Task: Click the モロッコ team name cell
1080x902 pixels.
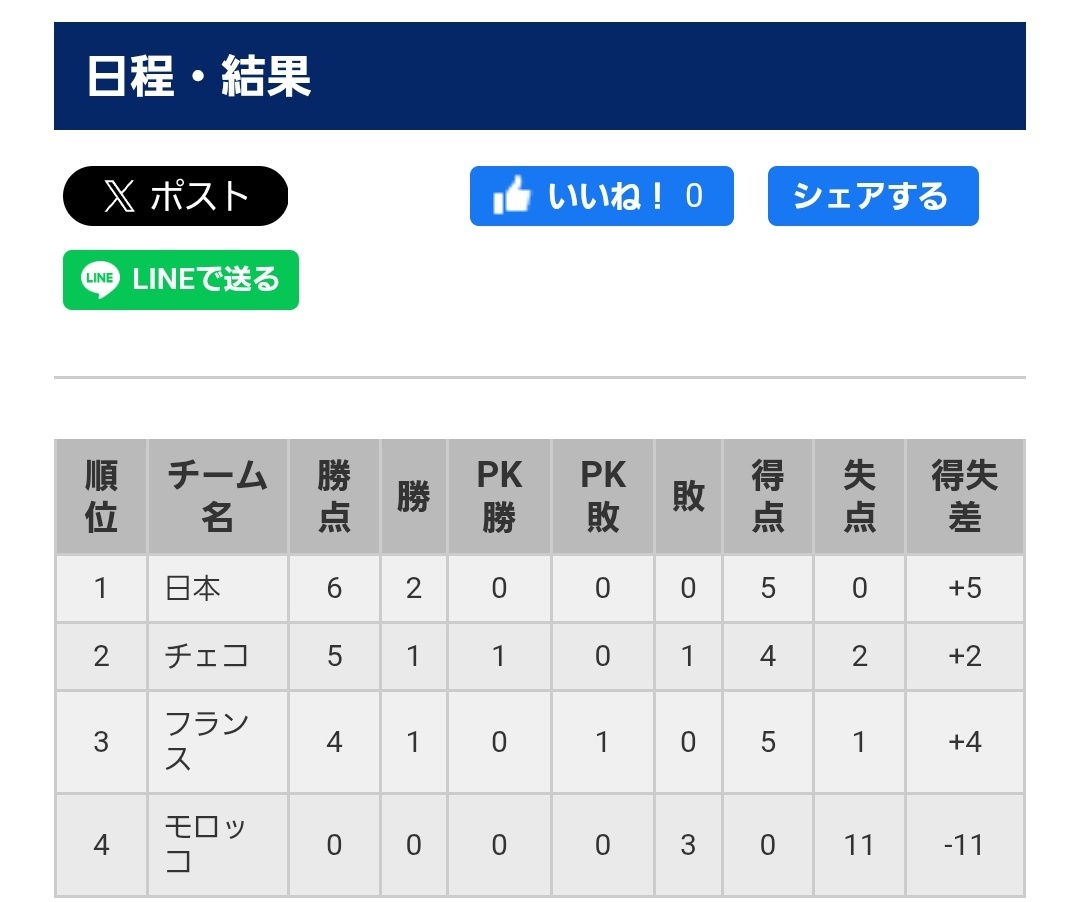Action: 218,844
